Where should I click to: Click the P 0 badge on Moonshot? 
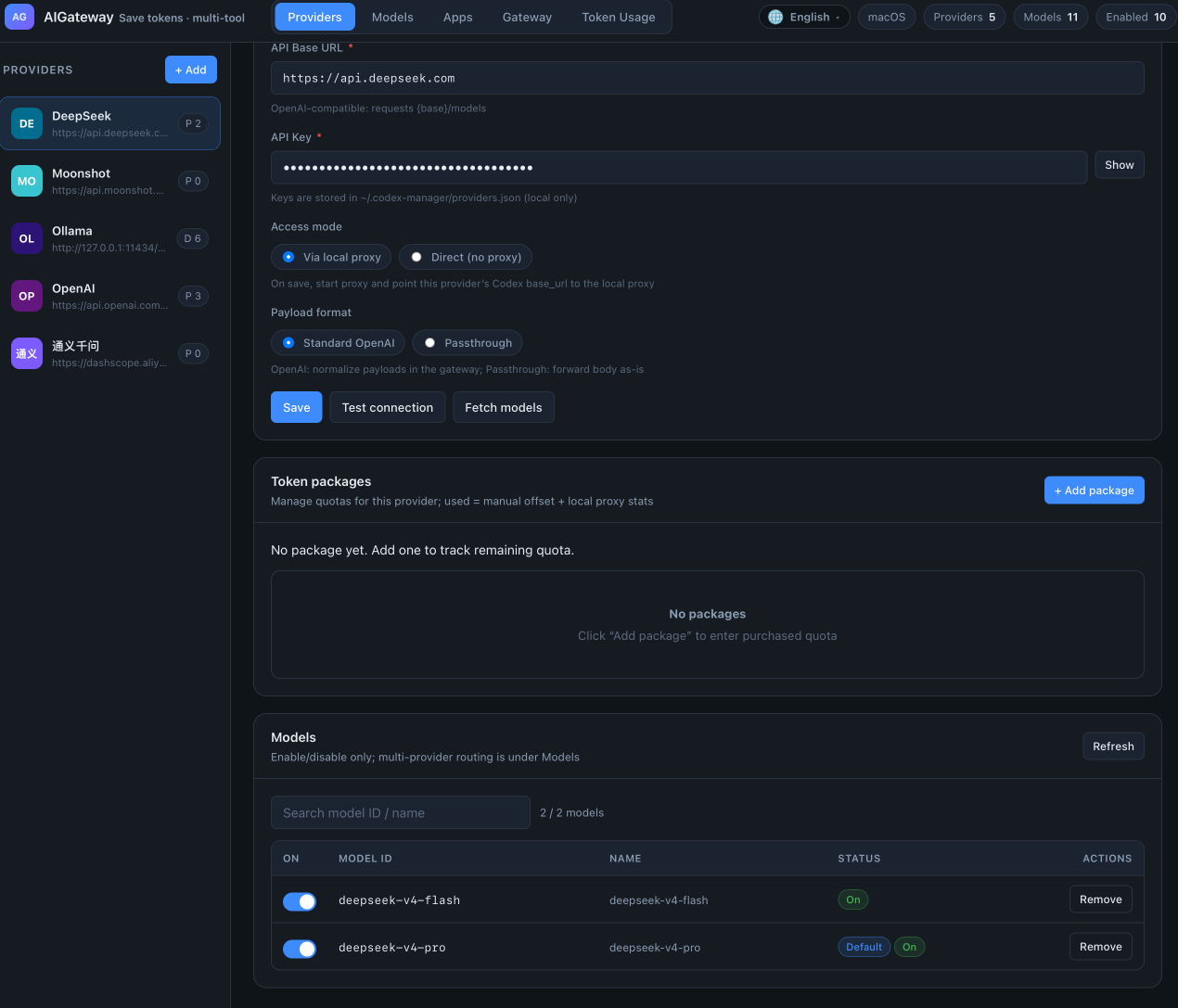[193, 181]
